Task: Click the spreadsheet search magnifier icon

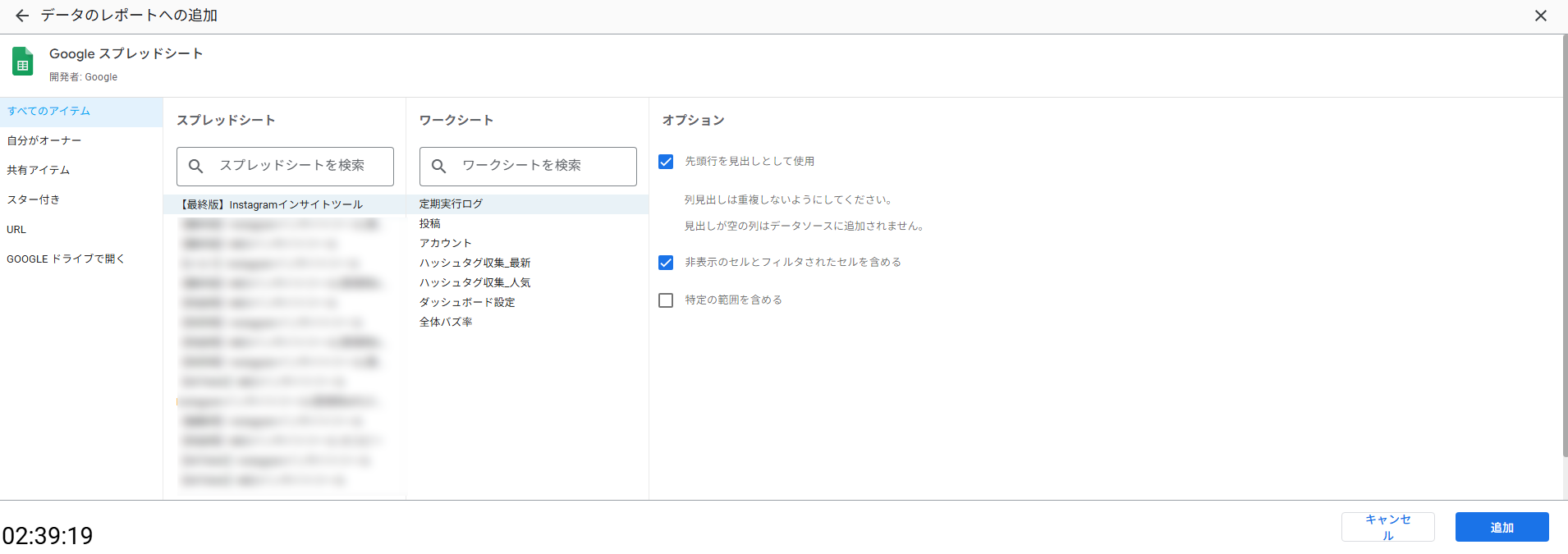Action: (196, 166)
